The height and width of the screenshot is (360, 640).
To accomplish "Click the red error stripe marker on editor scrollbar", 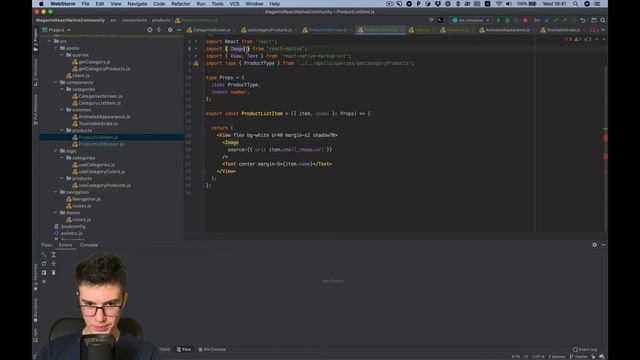I will point(605,138).
